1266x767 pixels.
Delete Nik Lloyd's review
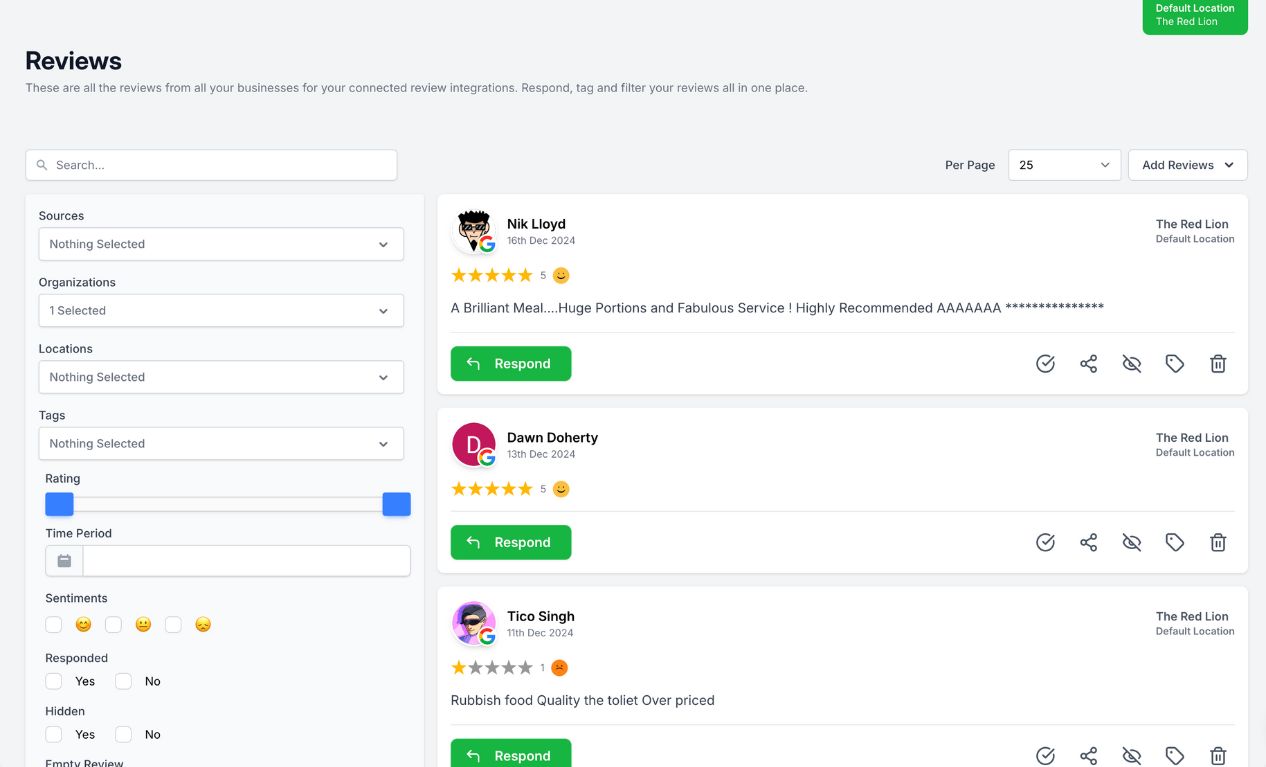point(1218,363)
